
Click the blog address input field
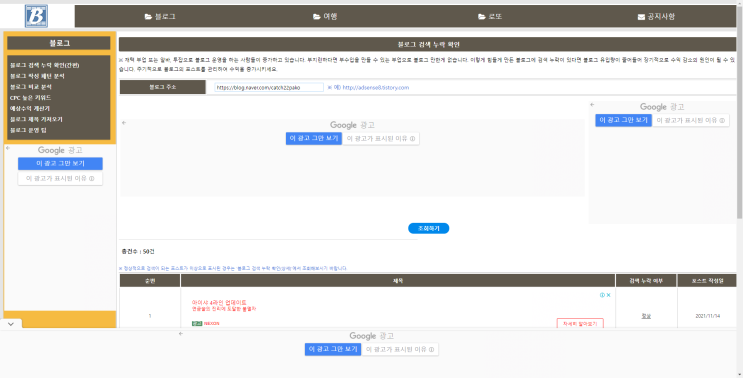pyautogui.click(x=269, y=88)
